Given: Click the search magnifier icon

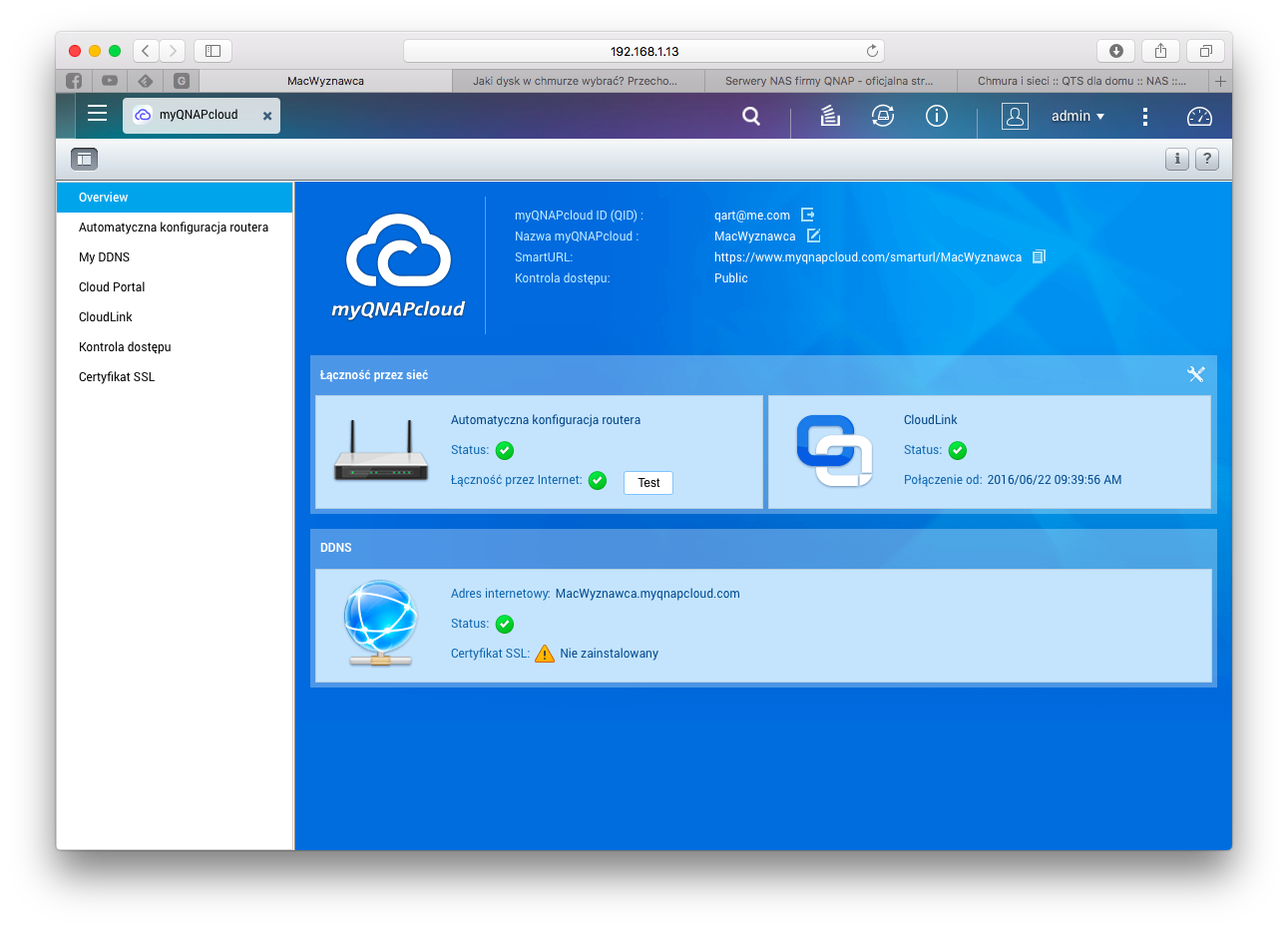Looking at the screenshot, I should click(x=751, y=117).
